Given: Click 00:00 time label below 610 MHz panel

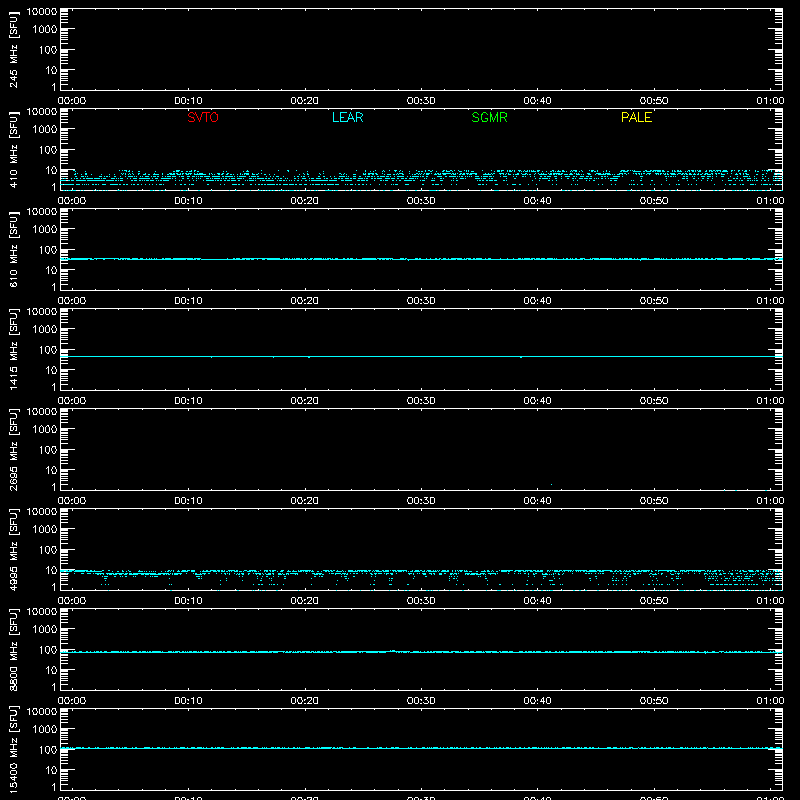Looking at the screenshot, I should (72, 301).
